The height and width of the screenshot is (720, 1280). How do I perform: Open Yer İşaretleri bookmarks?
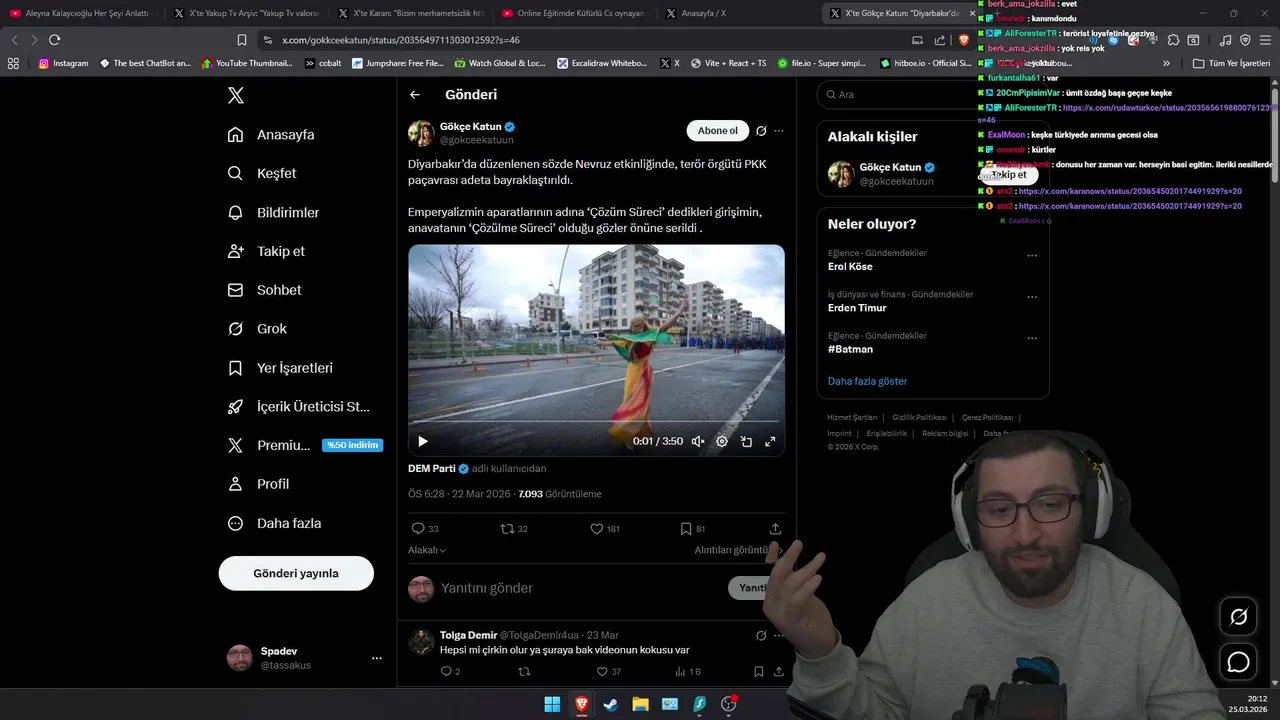(x=280, y=367)
